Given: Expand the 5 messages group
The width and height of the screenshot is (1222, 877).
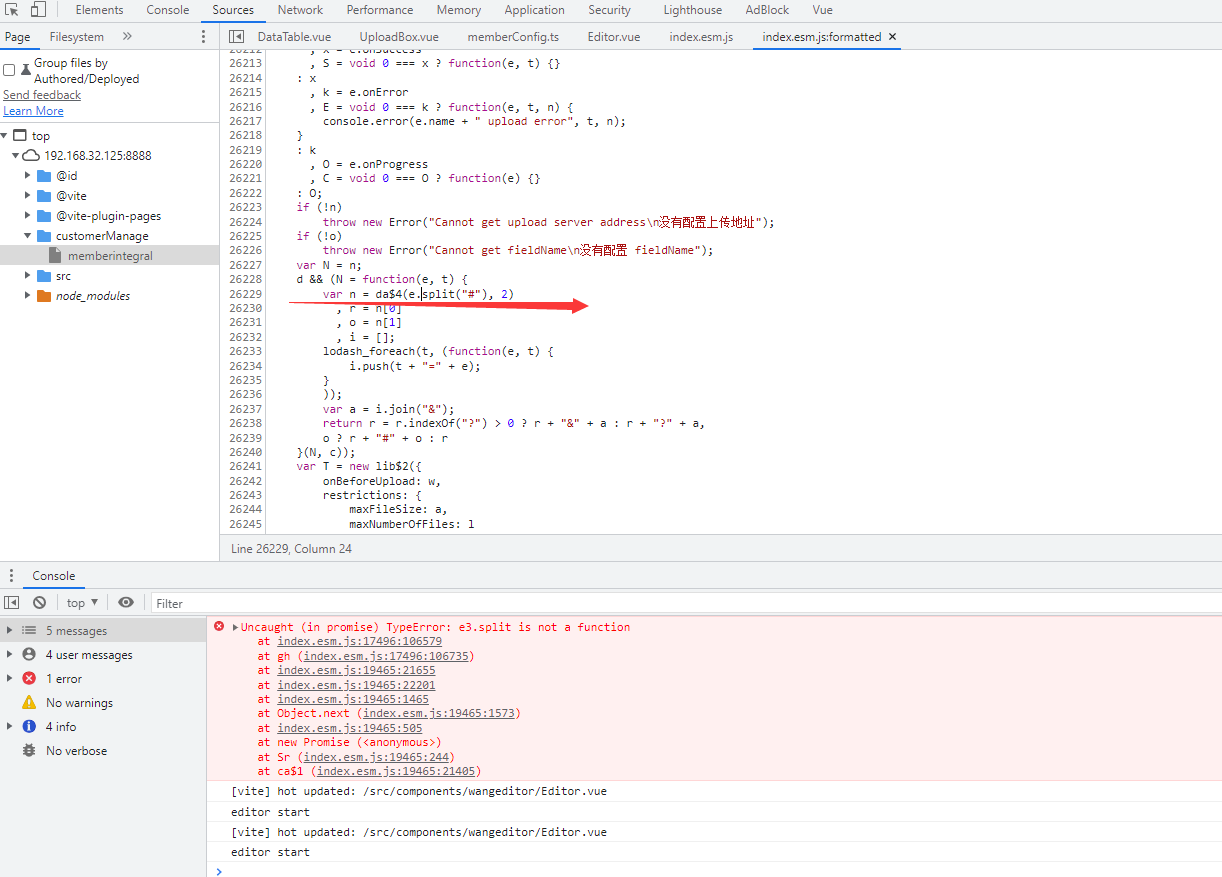Looking at the screenshot, I should (9, 631).
